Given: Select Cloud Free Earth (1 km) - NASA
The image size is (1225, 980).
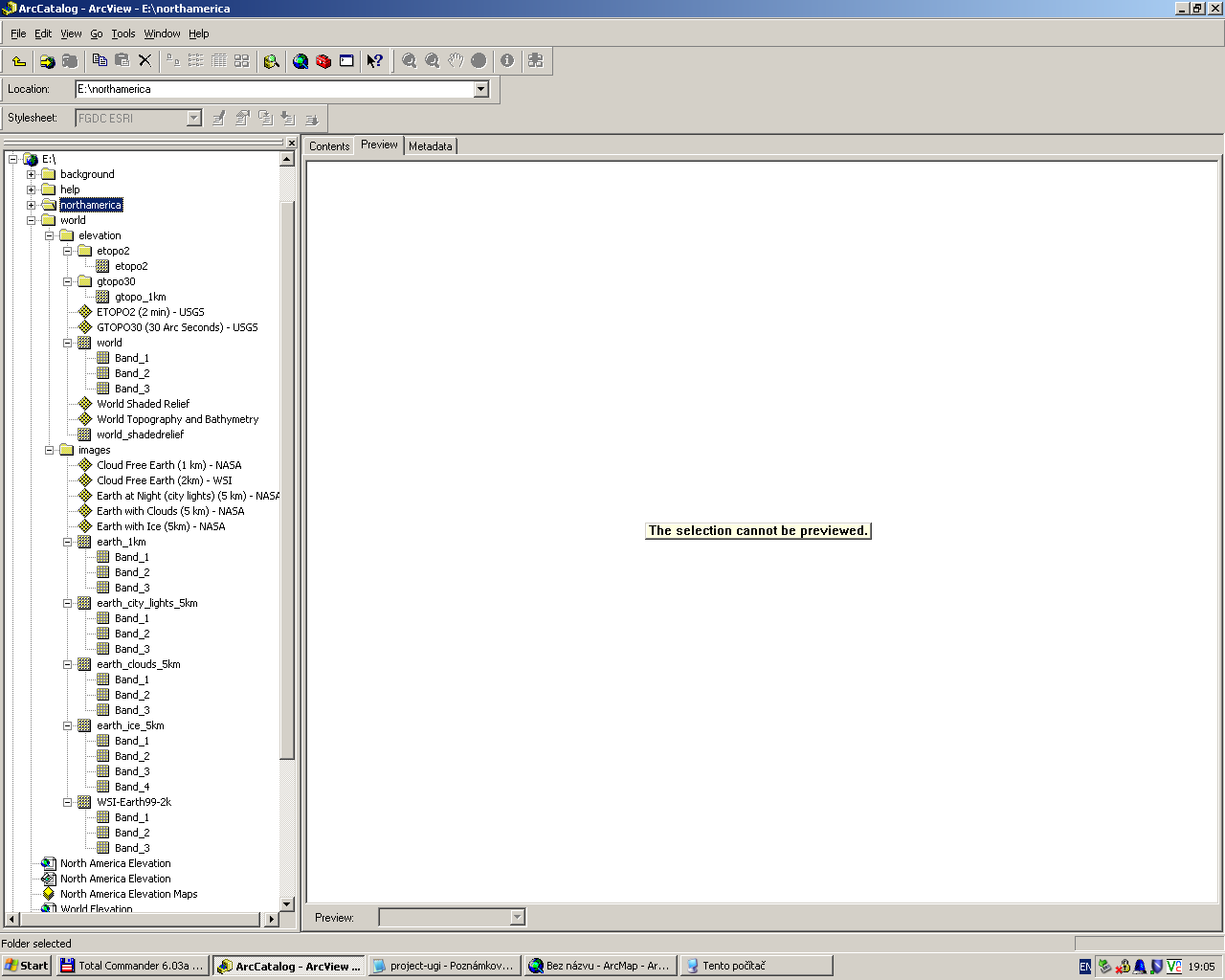Looking at the screenshot, I should 168,465.
